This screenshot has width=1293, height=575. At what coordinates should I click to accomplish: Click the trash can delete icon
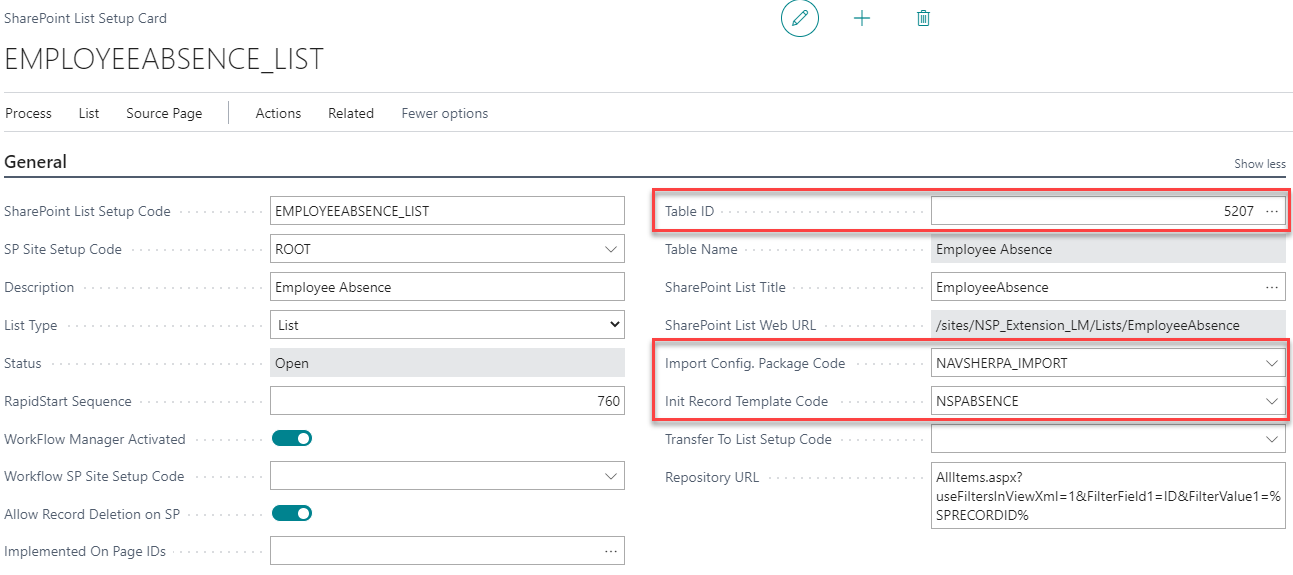pos(923,18)
